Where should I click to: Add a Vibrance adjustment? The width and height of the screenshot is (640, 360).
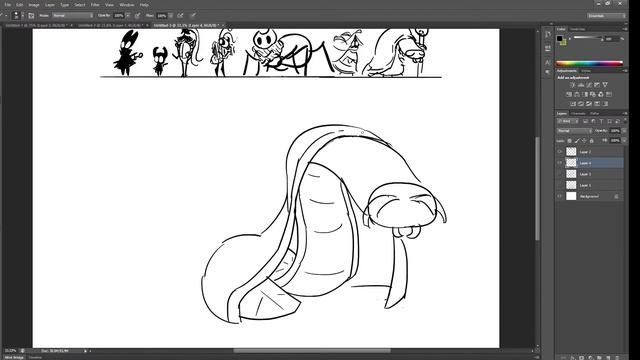[605, 85]
